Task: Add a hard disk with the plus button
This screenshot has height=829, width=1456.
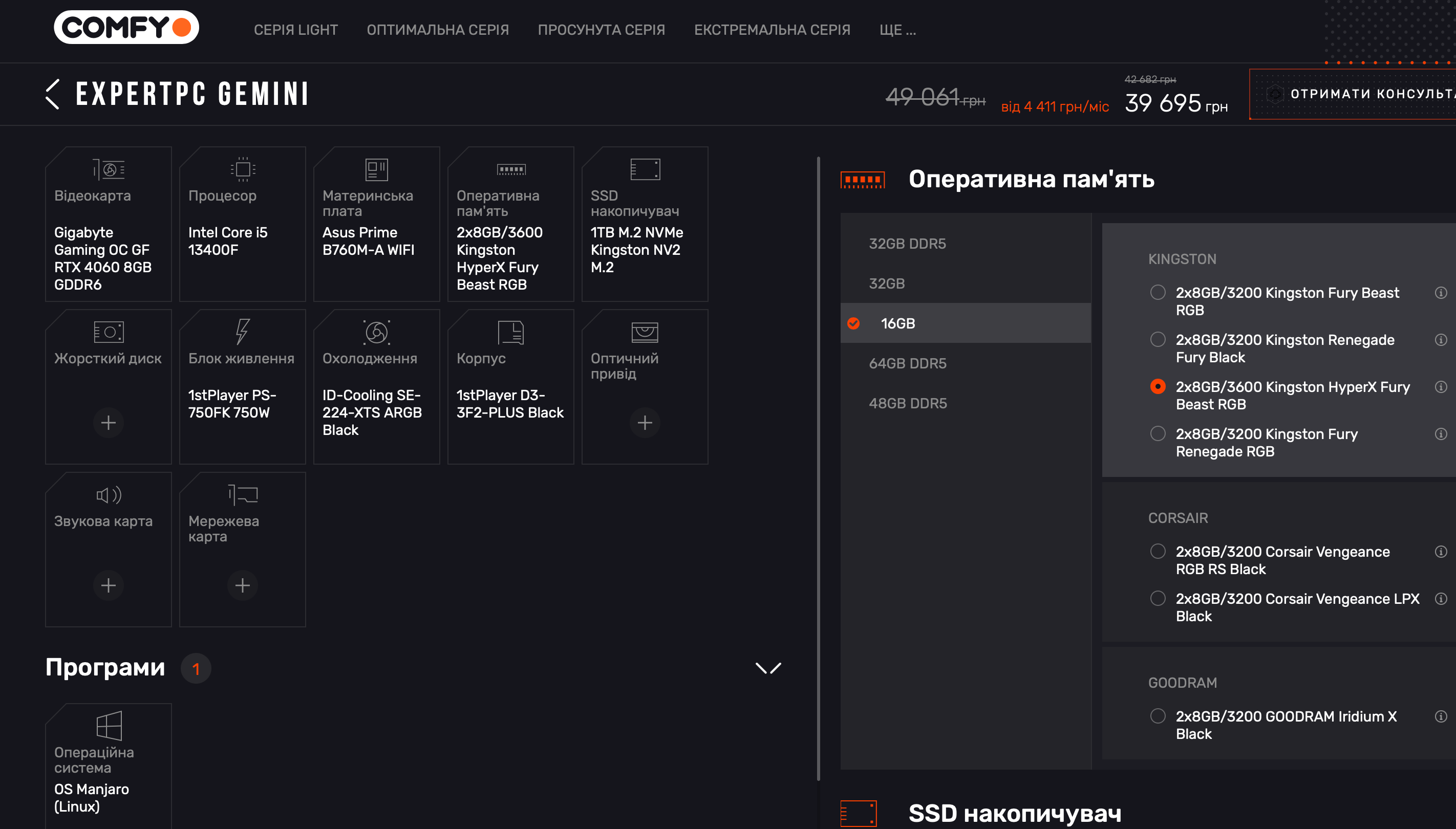Action: click(108, 423)
